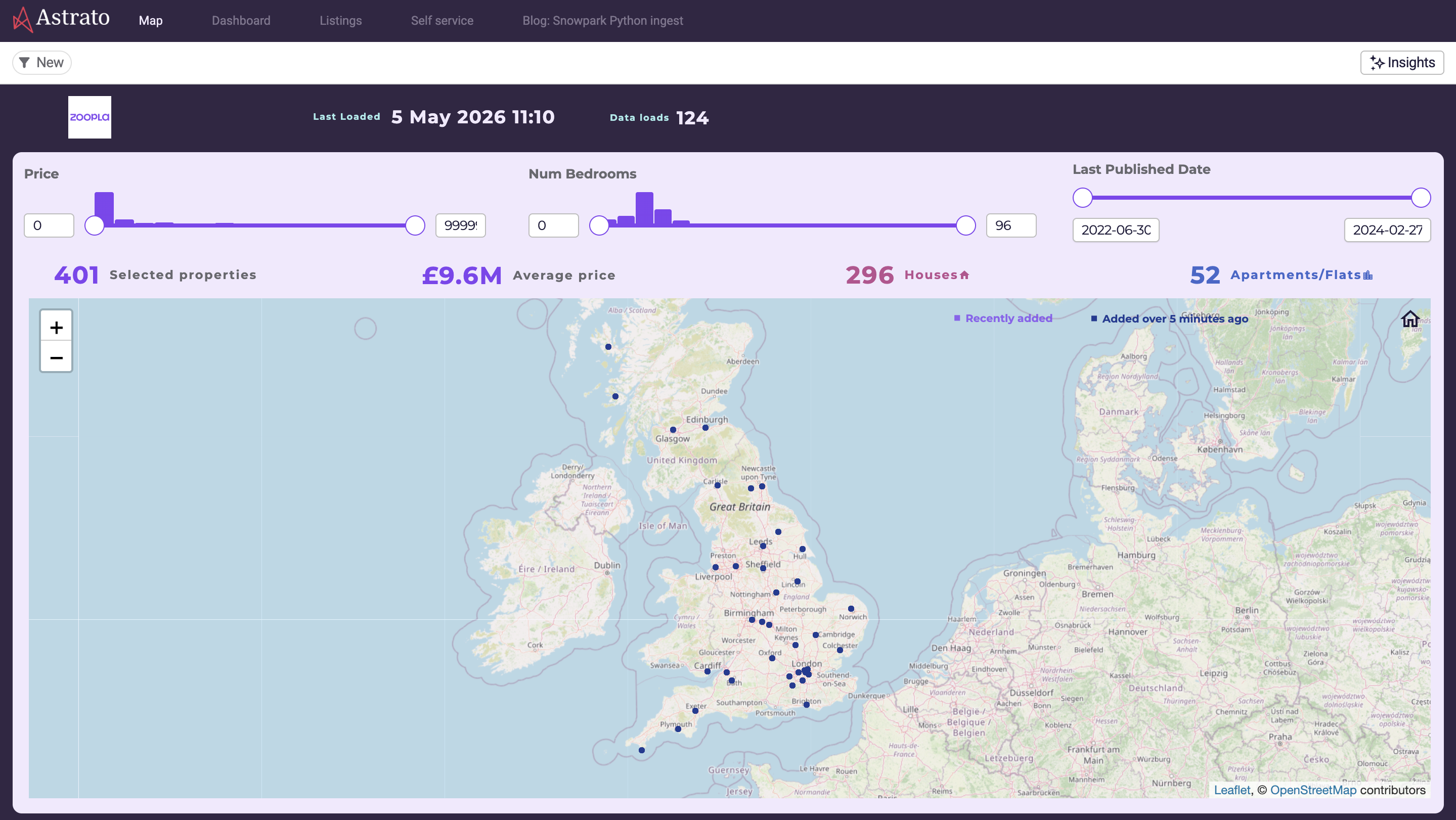Screen dimensions: 1456x820
Task: Click the end date field 2024-02-27
Action: [x=1388, y=230]
